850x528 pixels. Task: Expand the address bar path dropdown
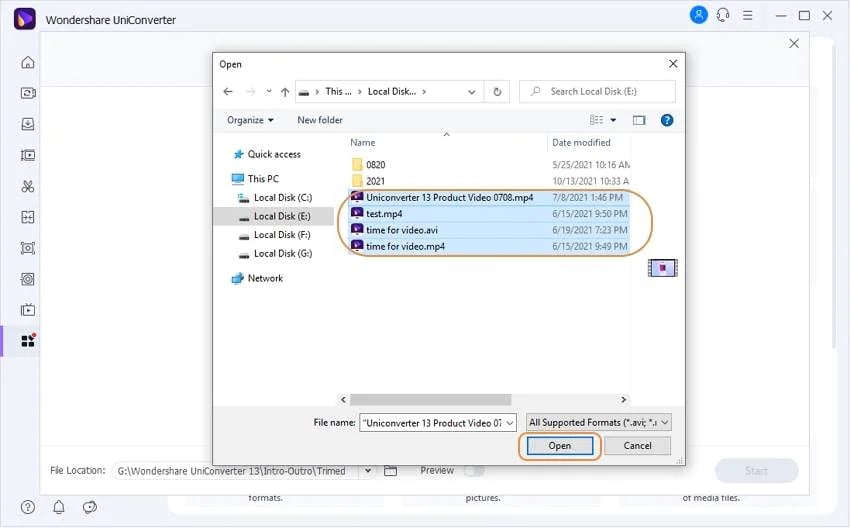(x=472, y=92)
